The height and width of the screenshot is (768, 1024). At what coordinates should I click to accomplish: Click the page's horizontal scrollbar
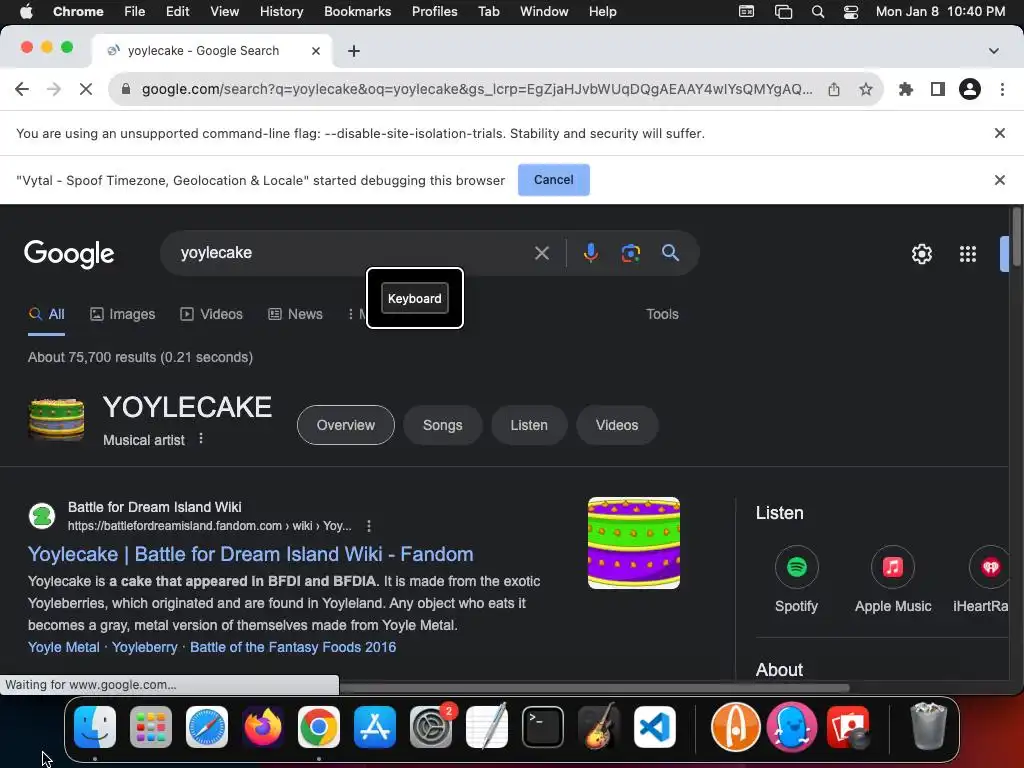[x=594, y=688]
